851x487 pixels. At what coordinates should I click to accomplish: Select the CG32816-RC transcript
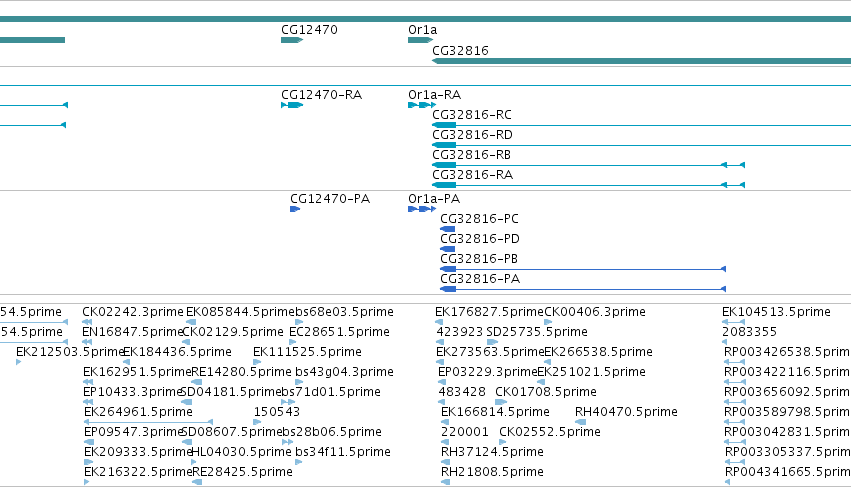[642, 125]
